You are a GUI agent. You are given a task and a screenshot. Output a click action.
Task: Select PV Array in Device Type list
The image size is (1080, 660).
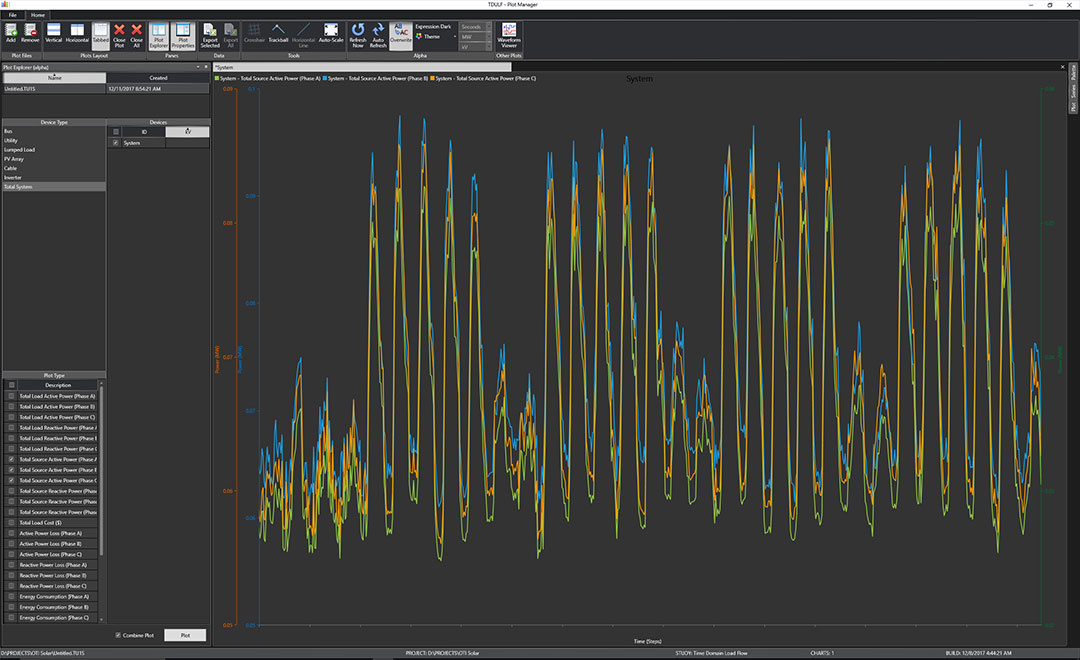click(14, 159)
